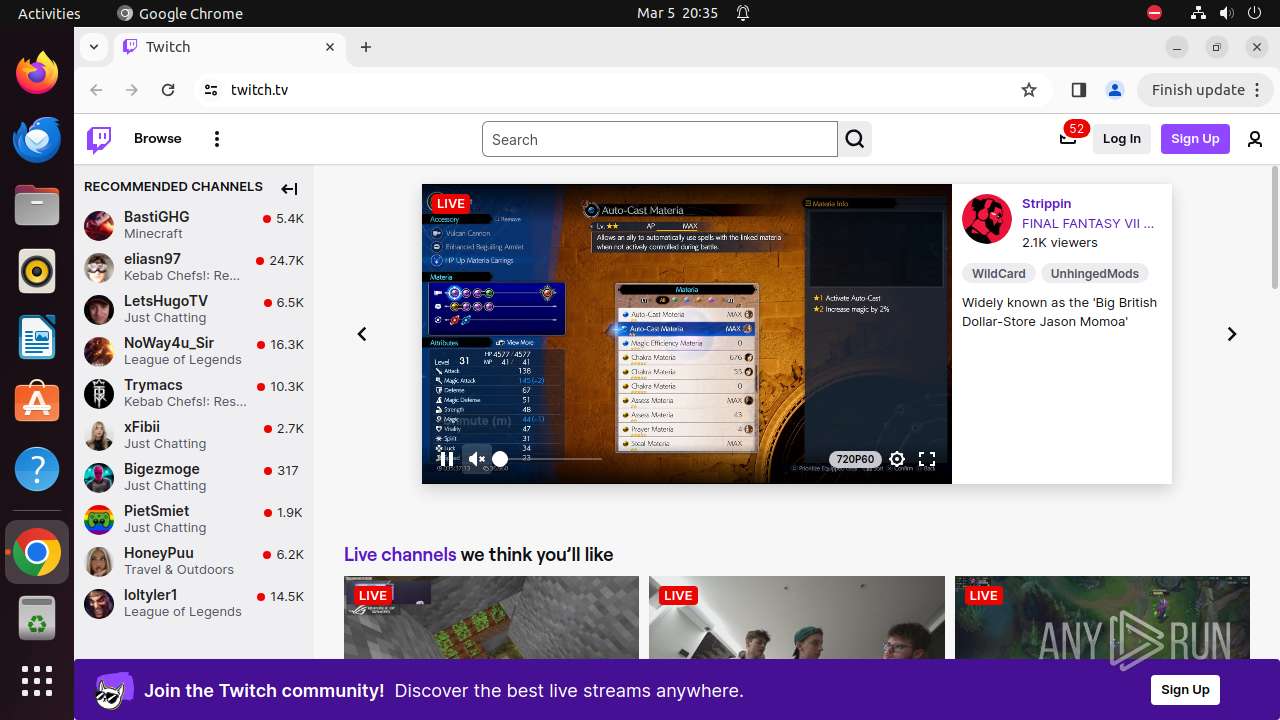Screen dimensions: 1280x720
Task: Open the player settings gear
Action: (x=897, y=459)
